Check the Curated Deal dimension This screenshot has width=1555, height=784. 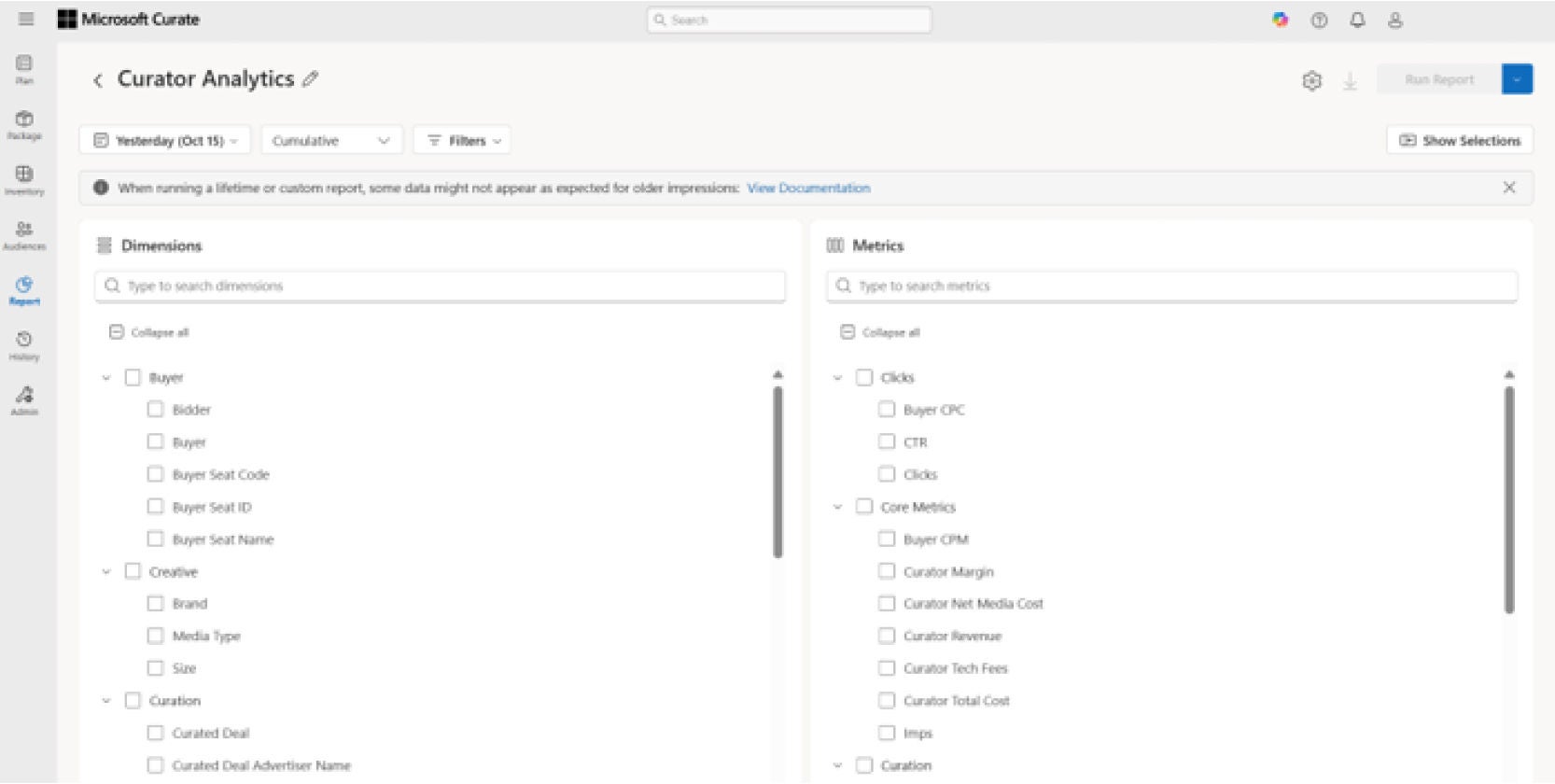[155, 733]
